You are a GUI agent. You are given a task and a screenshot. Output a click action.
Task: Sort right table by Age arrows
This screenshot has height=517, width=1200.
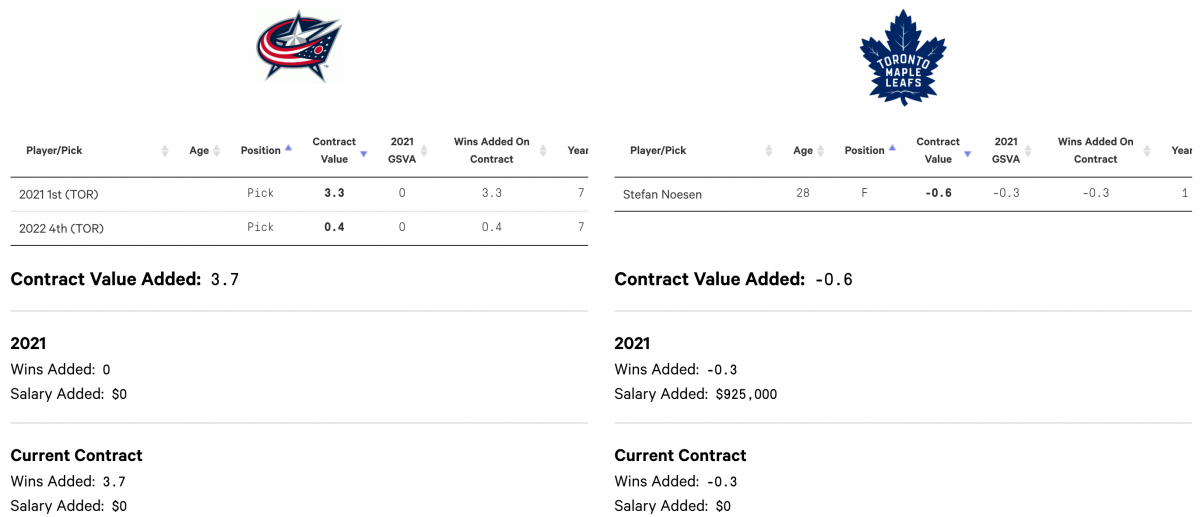[823, 151]
